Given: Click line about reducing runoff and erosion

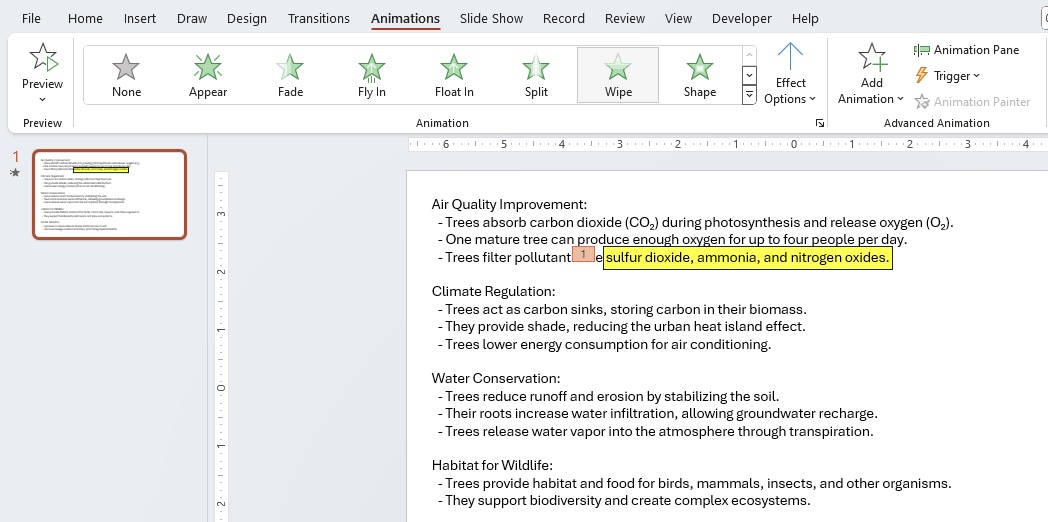Looking at the screenshot, I should tap(608, 396).
